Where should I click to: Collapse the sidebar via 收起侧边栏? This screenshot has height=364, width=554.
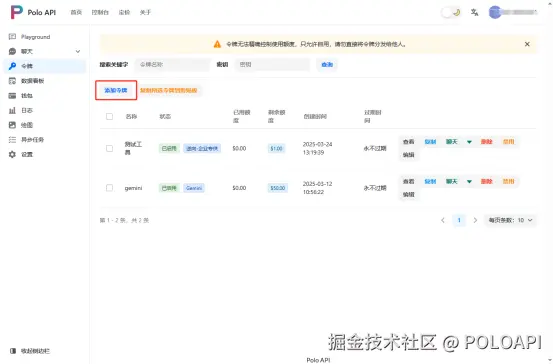(30, 351)
